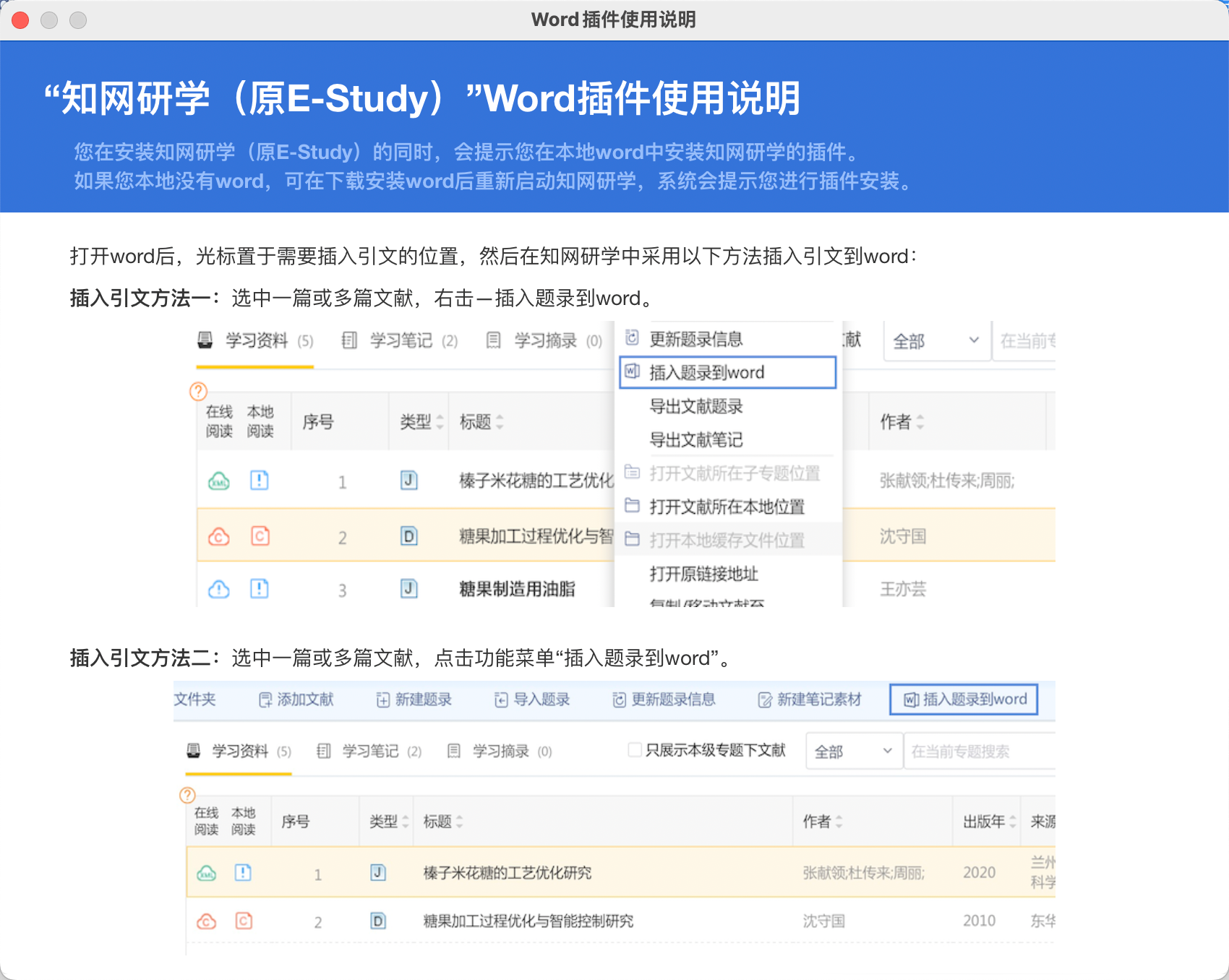Viewport: 1229px width, 980px height.
Task: Click folder icon beside 打开本地缓存文件位置 menu entry
Action: point(633,539)
